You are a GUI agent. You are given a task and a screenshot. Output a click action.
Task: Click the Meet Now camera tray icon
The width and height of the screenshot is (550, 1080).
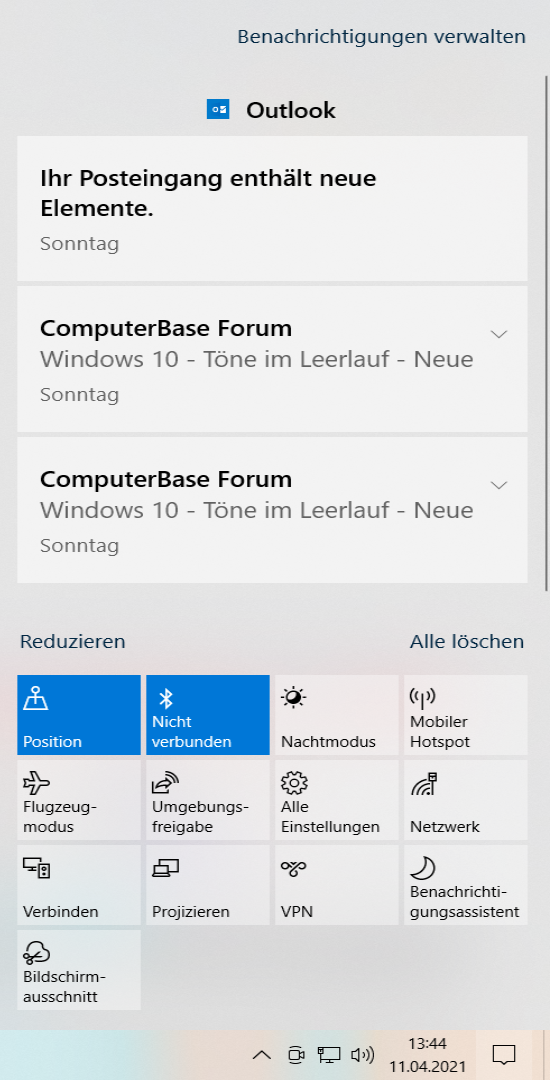point(296,1055)
